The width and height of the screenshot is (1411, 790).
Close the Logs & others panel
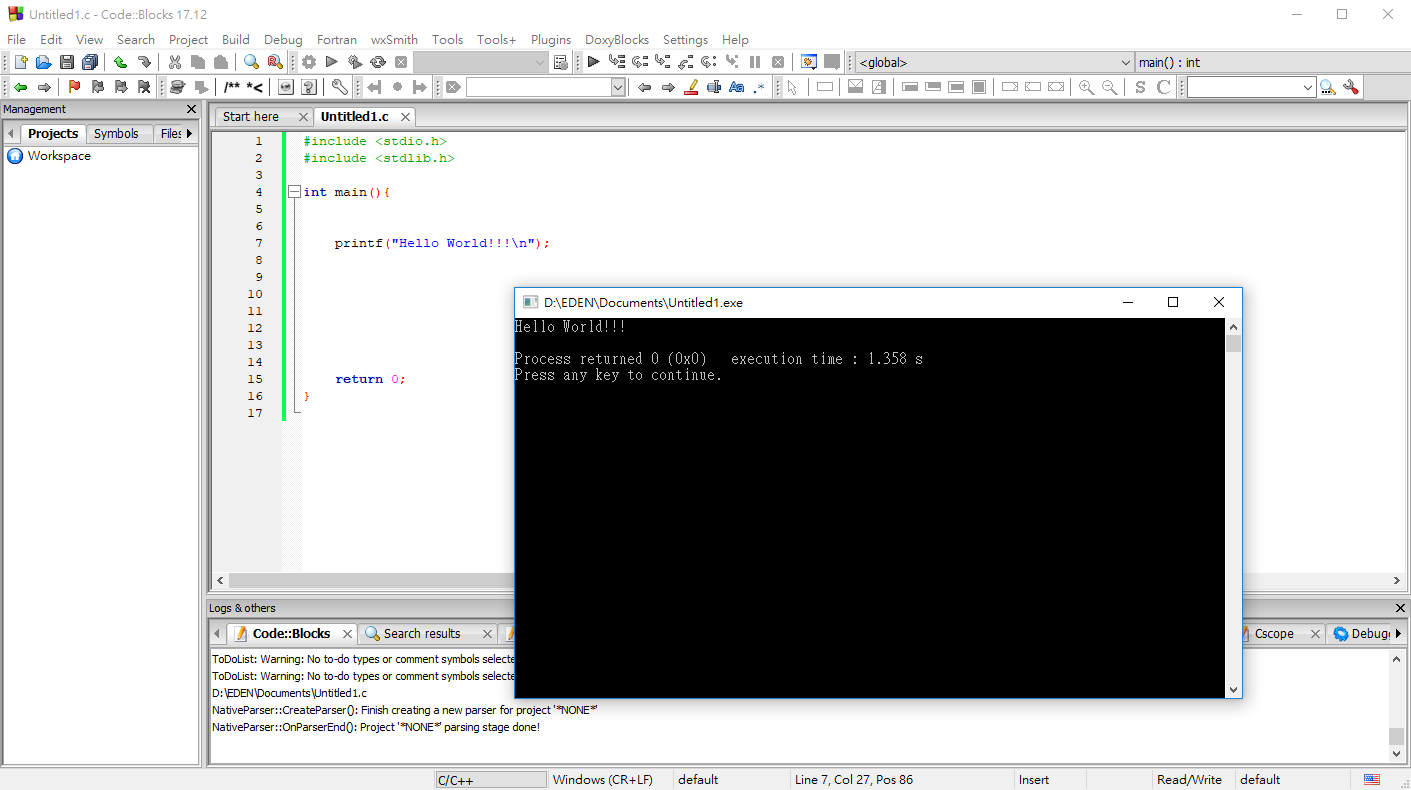tap(1400, 608)
